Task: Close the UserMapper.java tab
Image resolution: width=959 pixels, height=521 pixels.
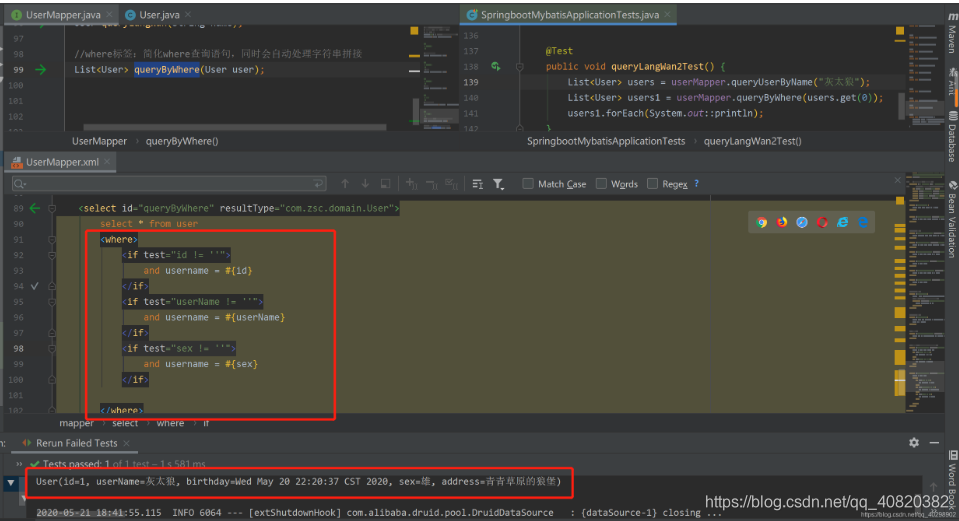Action: coord(109,15)
